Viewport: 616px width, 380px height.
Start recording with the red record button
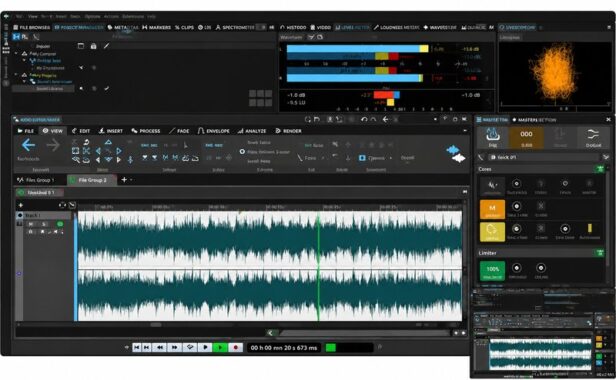pos(236,347)
